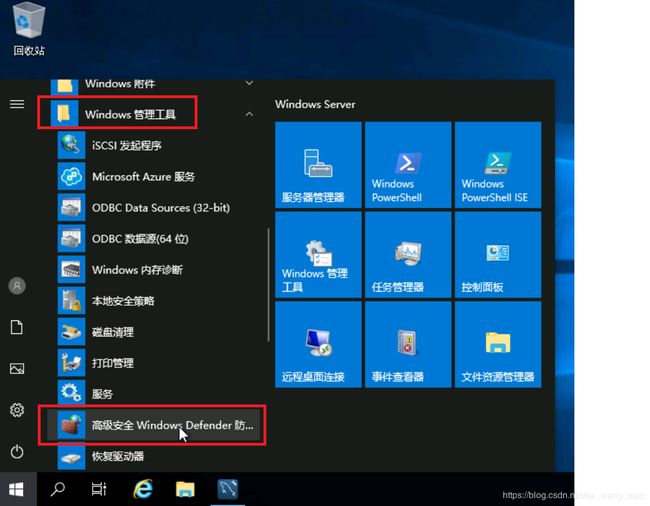This screenshot has width=650, height=506.
Task: Open Task View on taskbar
Action: (99, 489)
